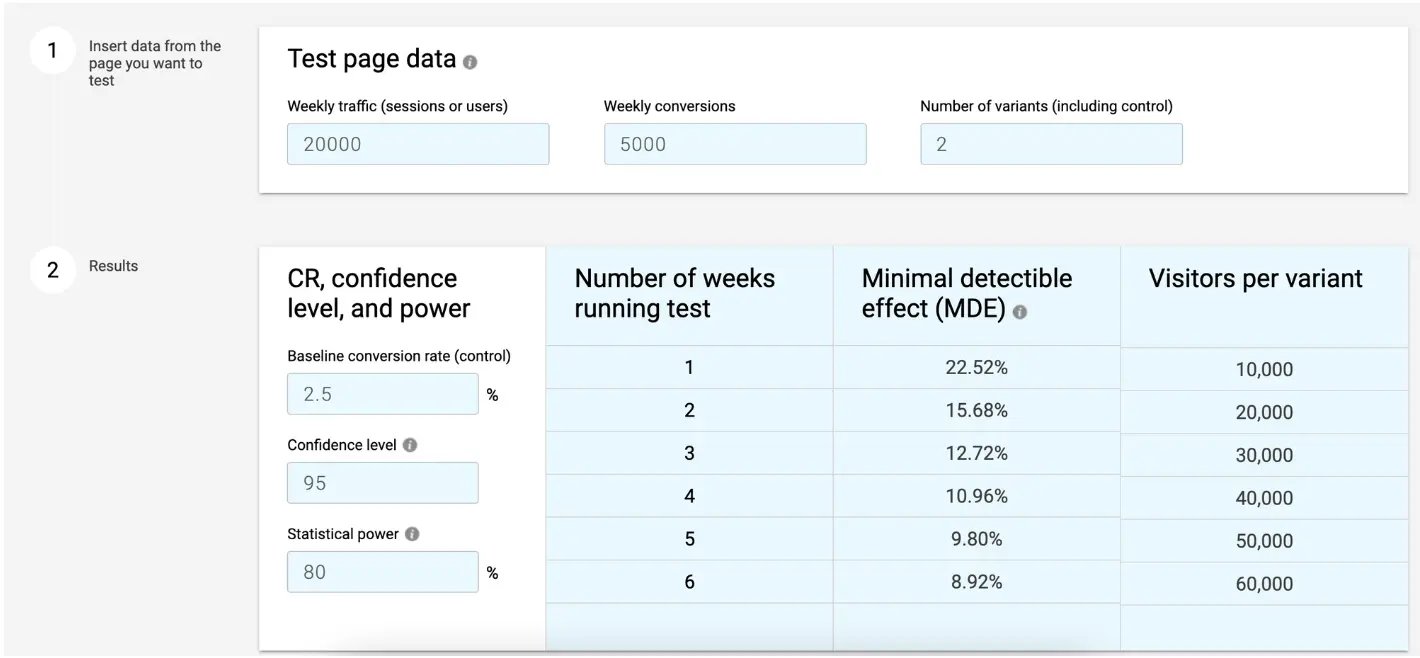This screenshot has height=658, width=1420.
Task: Click the Results step label
Action: (114, 266)
